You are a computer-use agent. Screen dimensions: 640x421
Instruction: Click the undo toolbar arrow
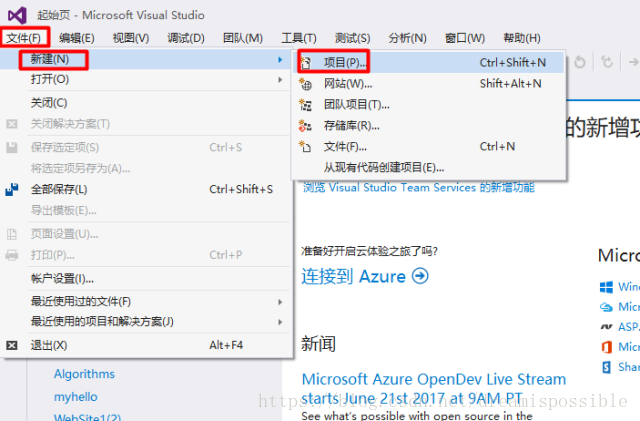click(x=580, y=62)
